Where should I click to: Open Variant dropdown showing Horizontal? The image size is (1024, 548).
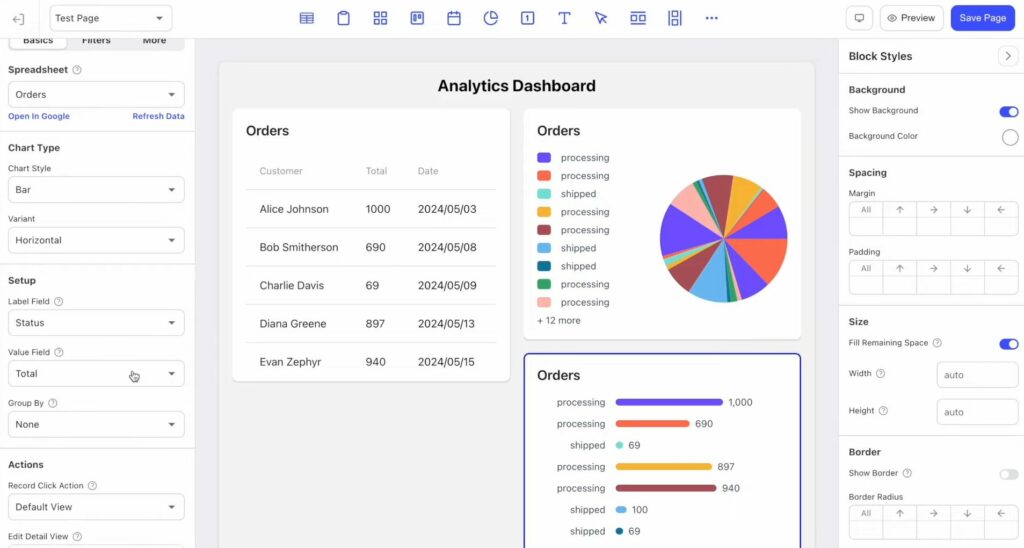pos(96,240)
